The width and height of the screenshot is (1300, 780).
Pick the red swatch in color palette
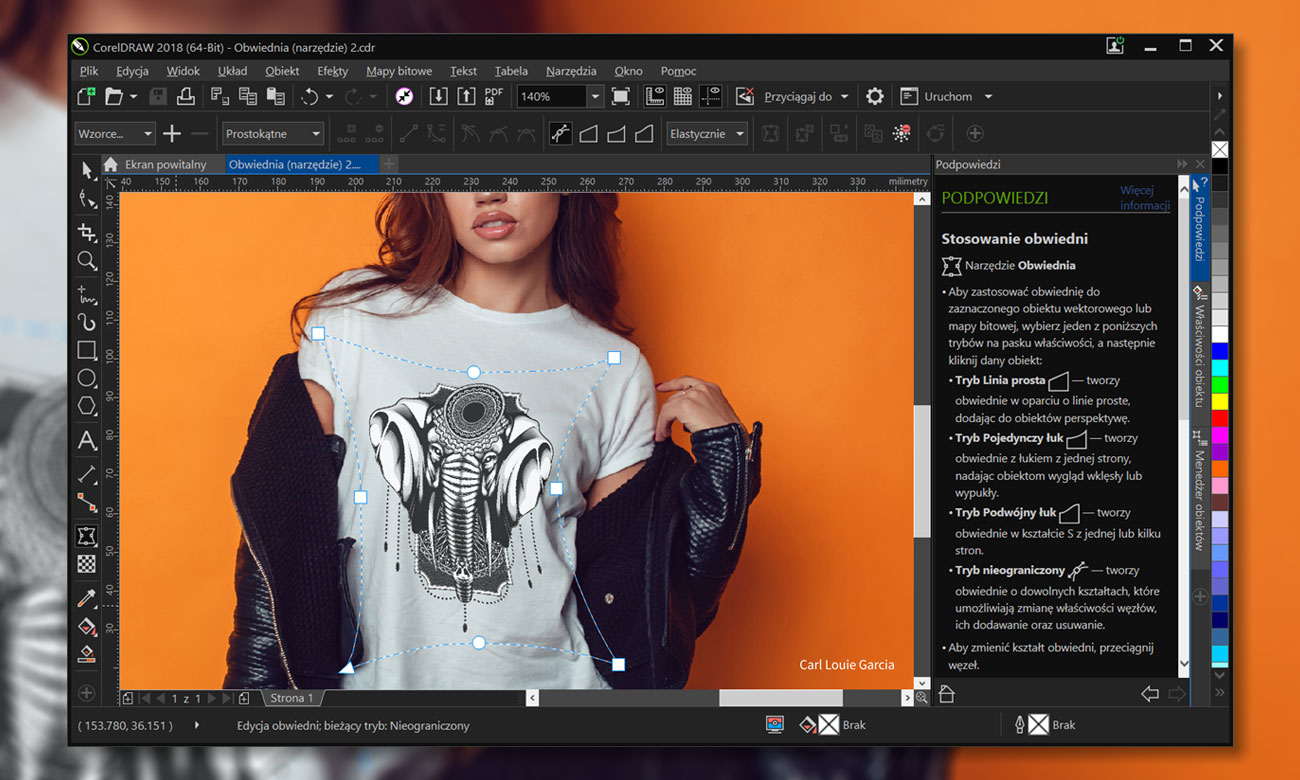[1219, 419]
